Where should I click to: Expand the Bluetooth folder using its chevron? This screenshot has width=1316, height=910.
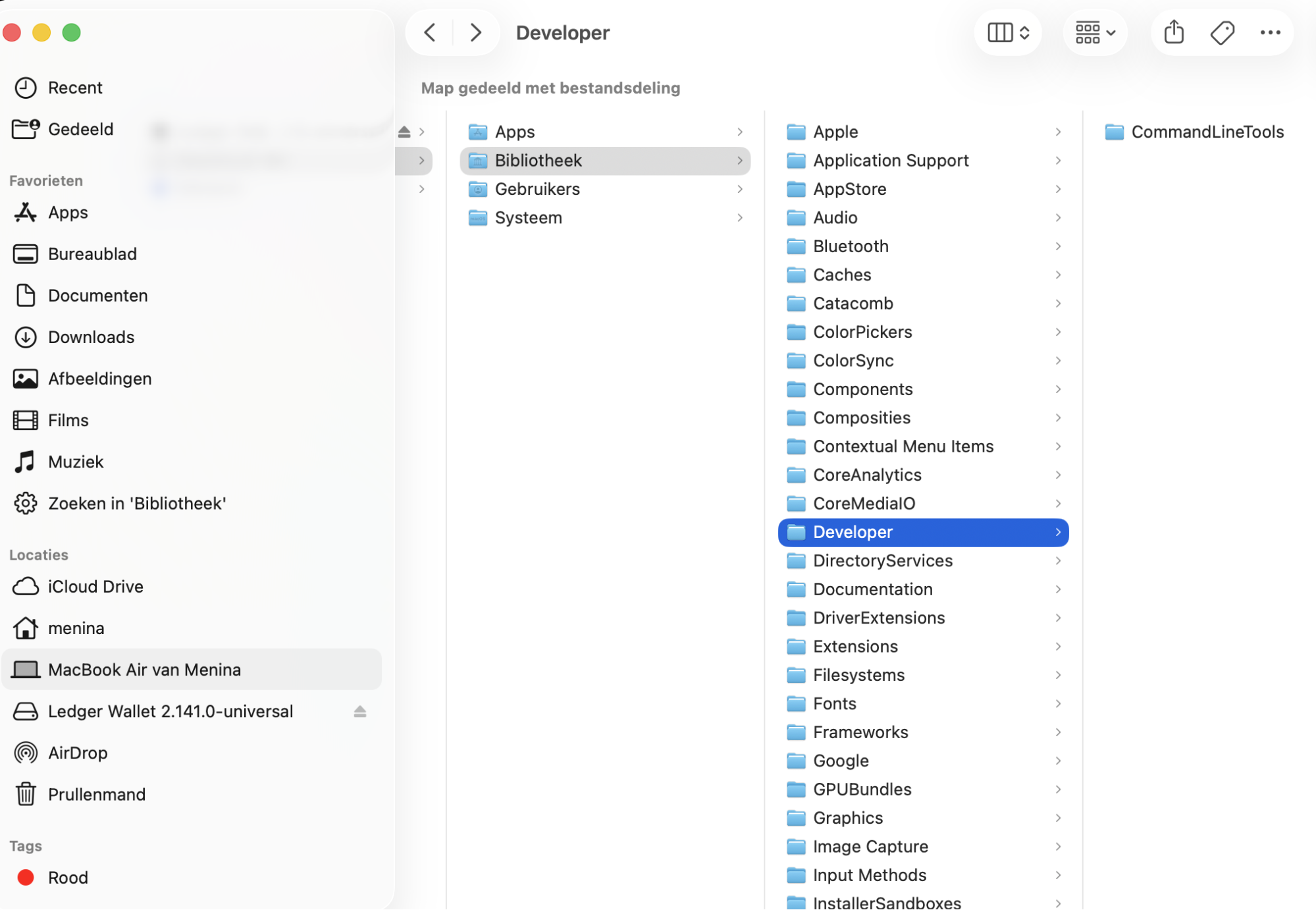pos(1058,246)
